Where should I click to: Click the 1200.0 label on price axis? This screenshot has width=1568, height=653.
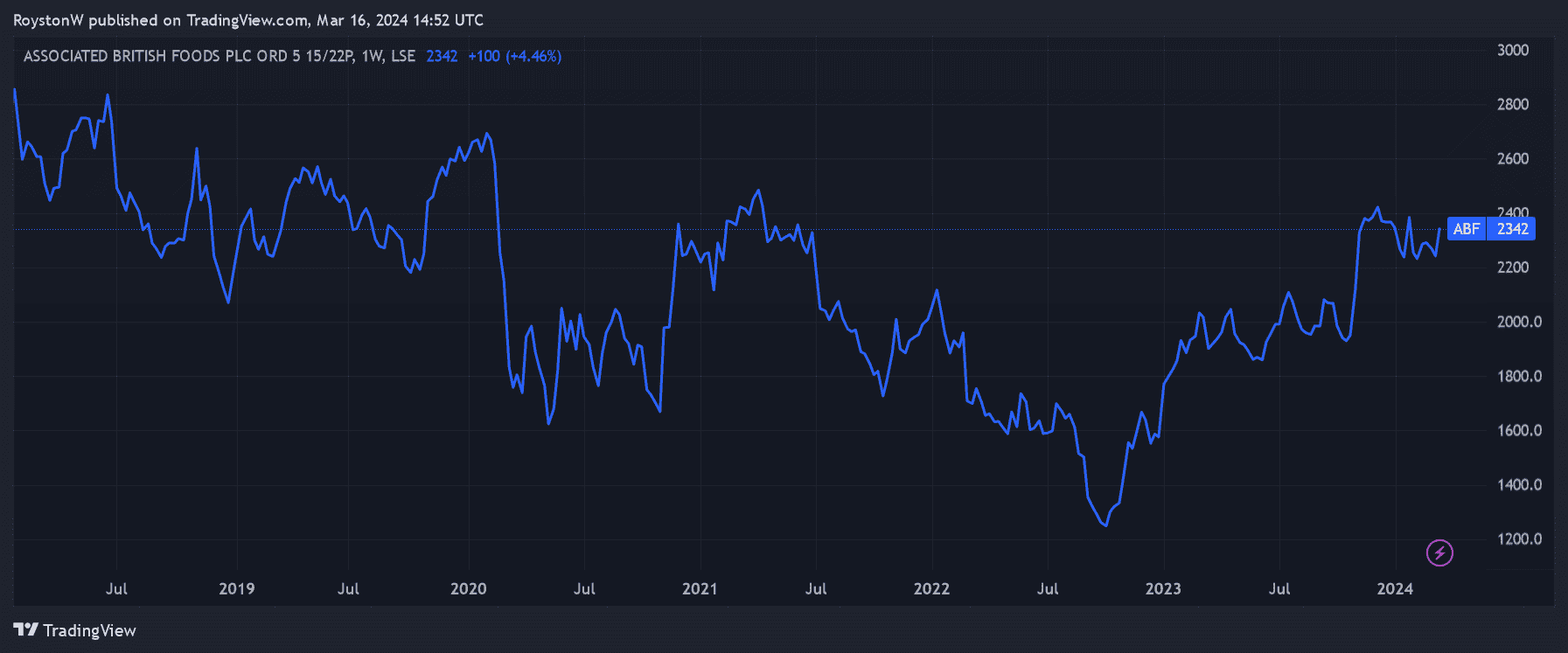point(1518,538)
